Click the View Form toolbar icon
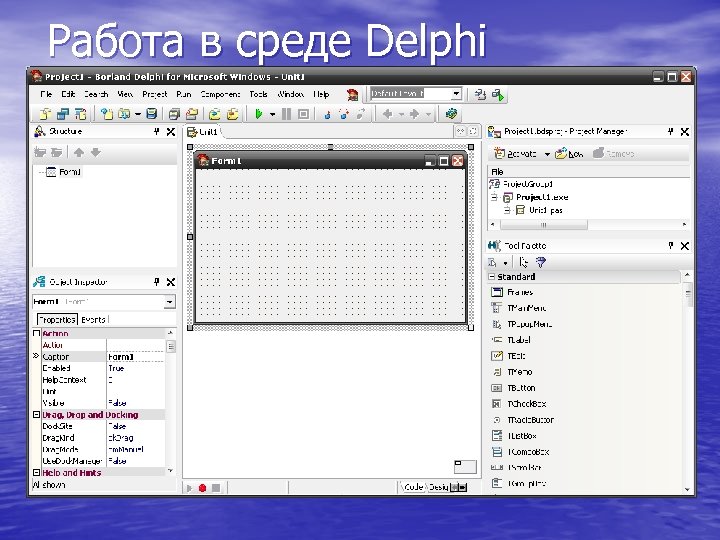The image size is (720, 540). [x=62, y=113]
